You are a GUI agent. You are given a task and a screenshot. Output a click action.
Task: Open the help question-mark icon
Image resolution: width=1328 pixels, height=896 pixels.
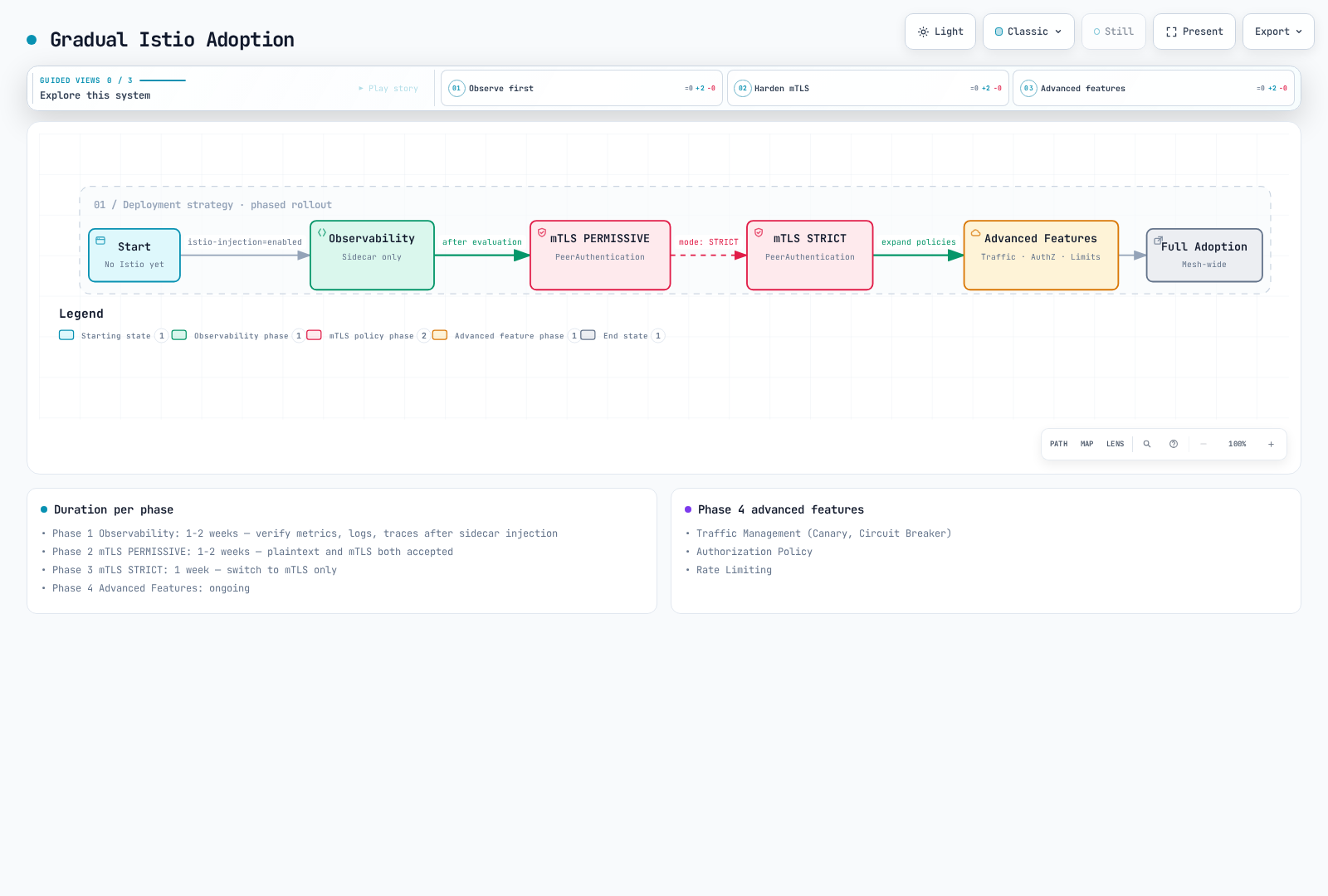(x=1174, y=444)
